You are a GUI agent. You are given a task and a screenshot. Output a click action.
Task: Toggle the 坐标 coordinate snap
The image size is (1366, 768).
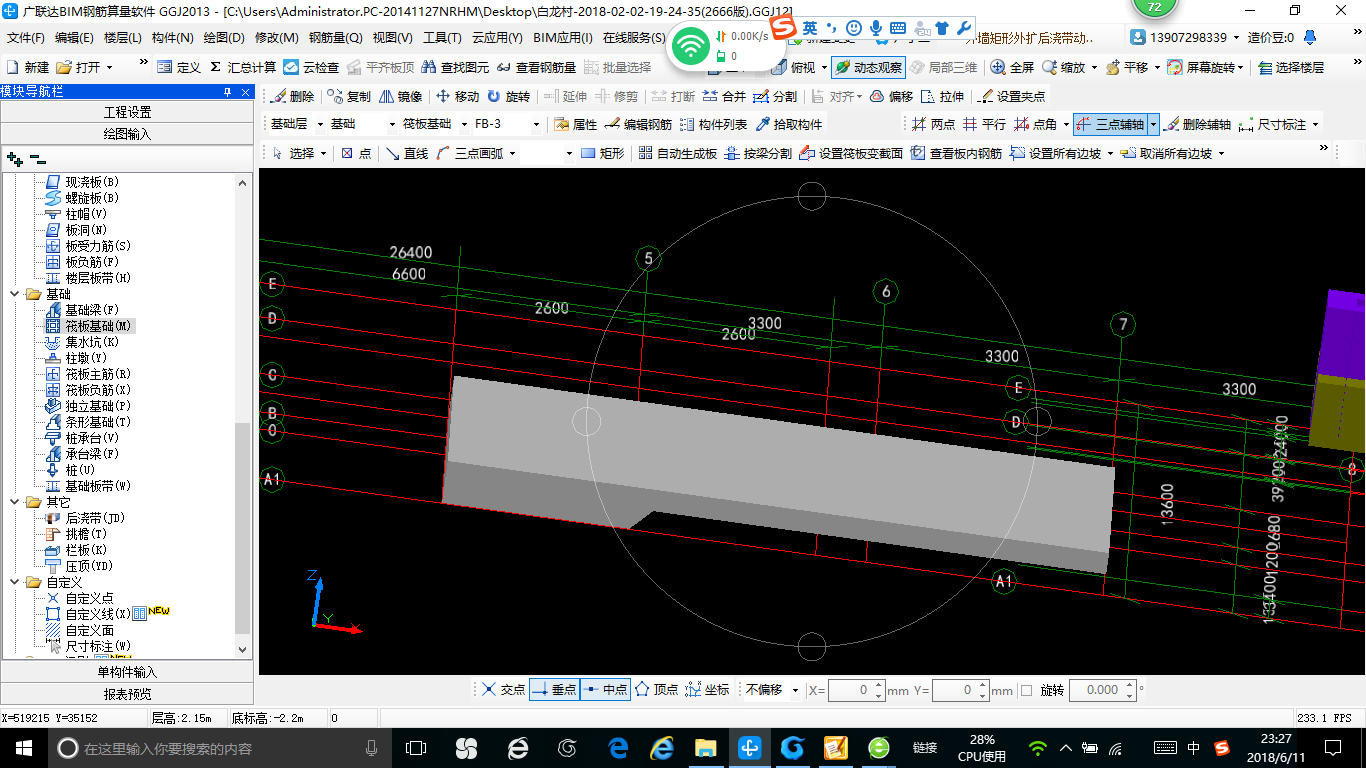pyautogui.click(x=708, y=689)
